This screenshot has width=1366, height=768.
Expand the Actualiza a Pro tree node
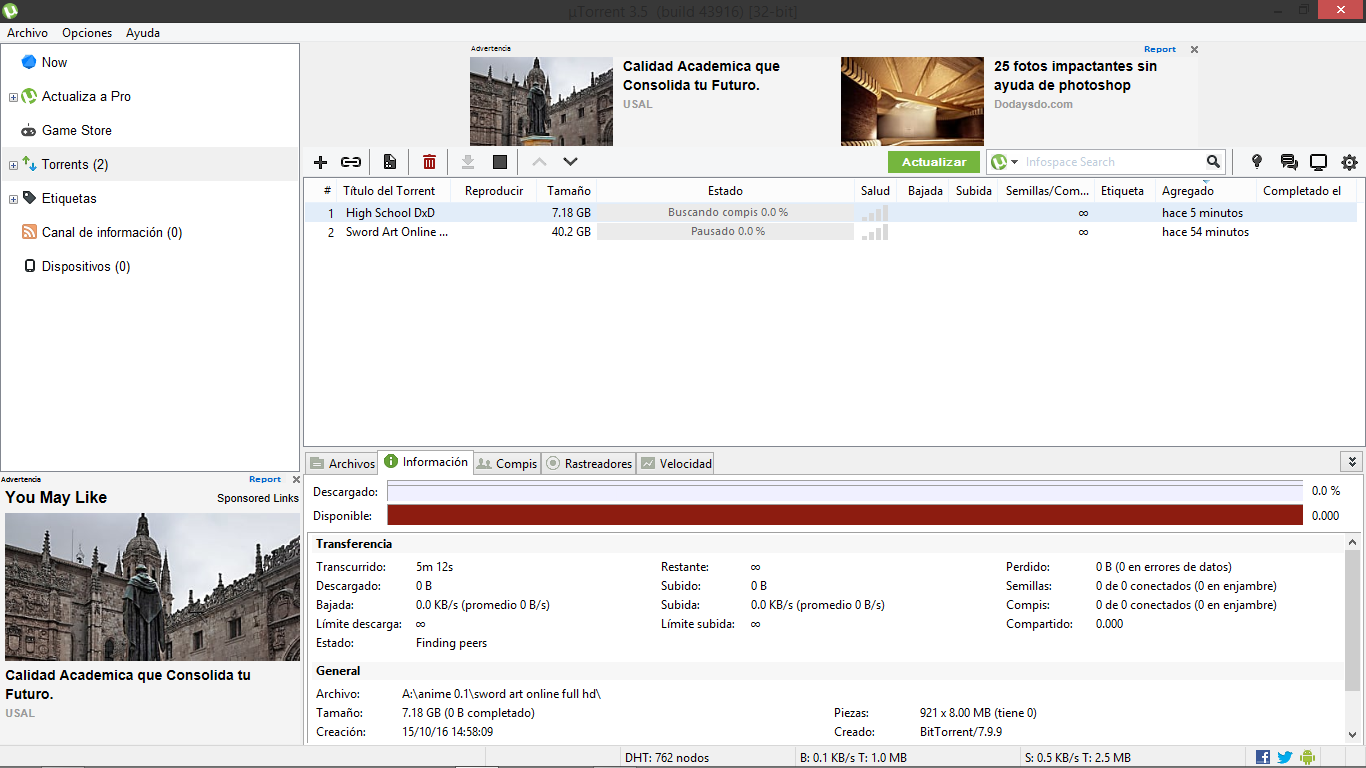13,97
